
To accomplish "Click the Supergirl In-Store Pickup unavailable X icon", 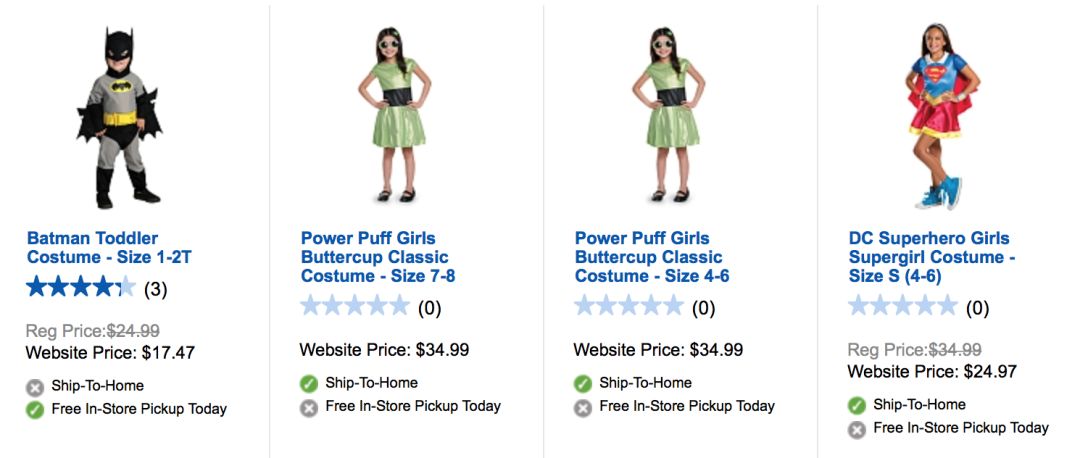I will pyautogui.click(x=857, y=429).
